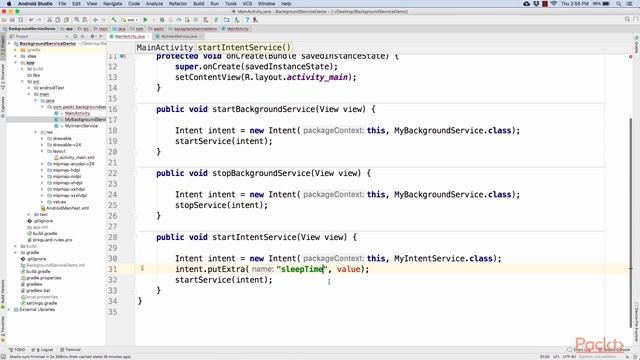The image size is (640, 360).
Task: Open the TODO tool window
Action: [x=17, y=350]
